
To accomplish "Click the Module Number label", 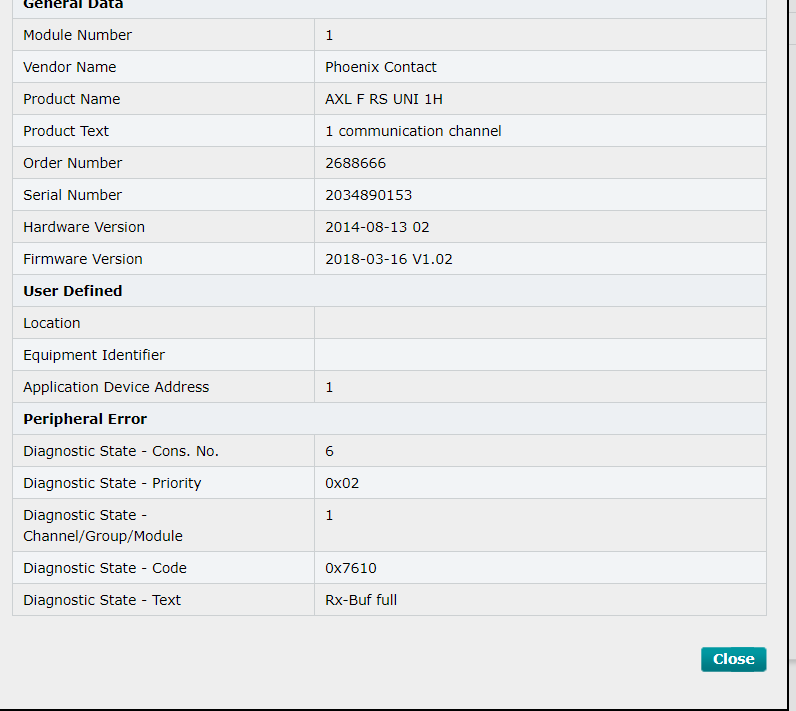I will pyautogui.click(x=77, y=35).
